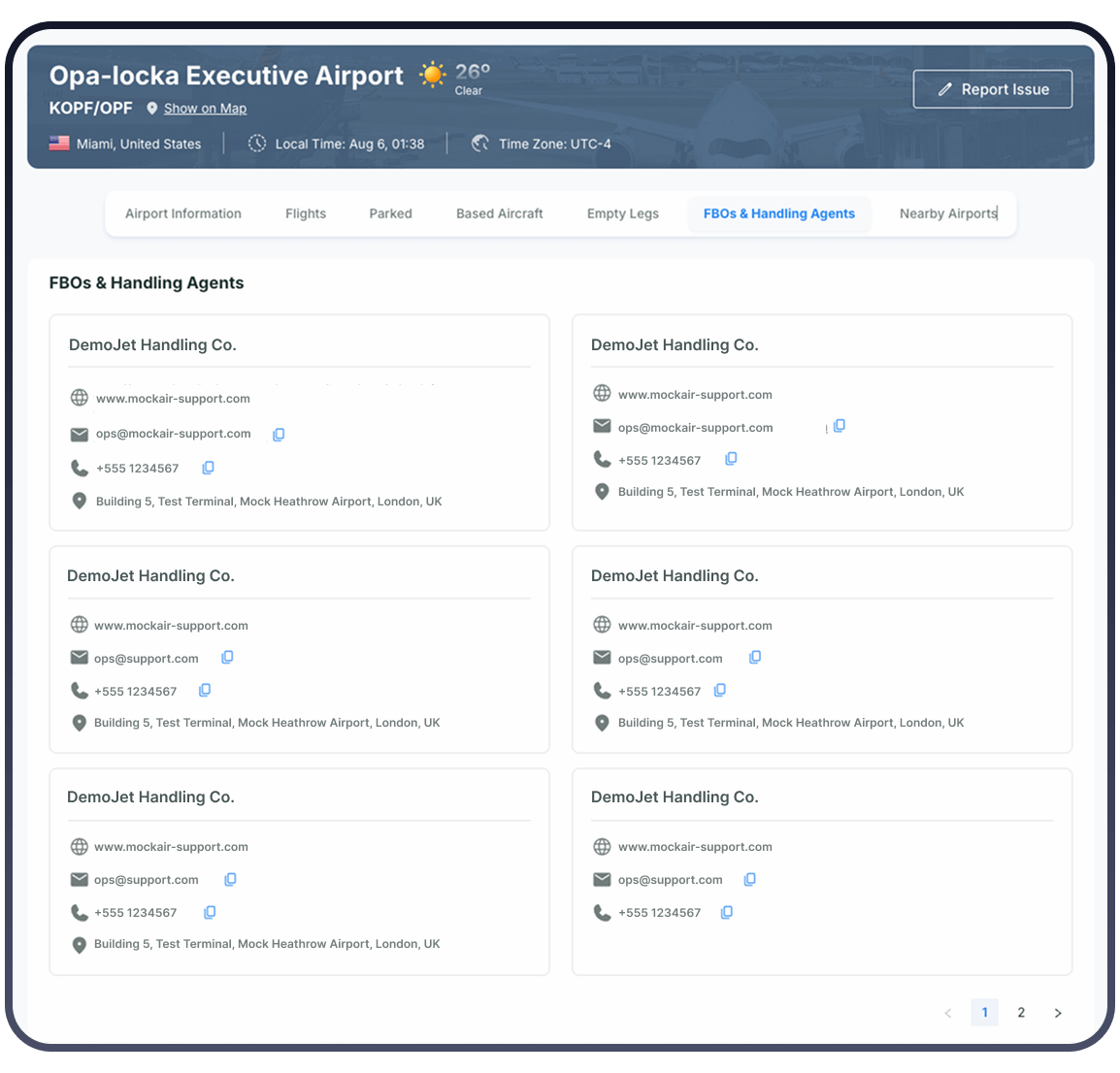Viewport: 1120px width, 1073px height.
Task: Copy email in bottom-right handling card
Action: click(749, 880)
